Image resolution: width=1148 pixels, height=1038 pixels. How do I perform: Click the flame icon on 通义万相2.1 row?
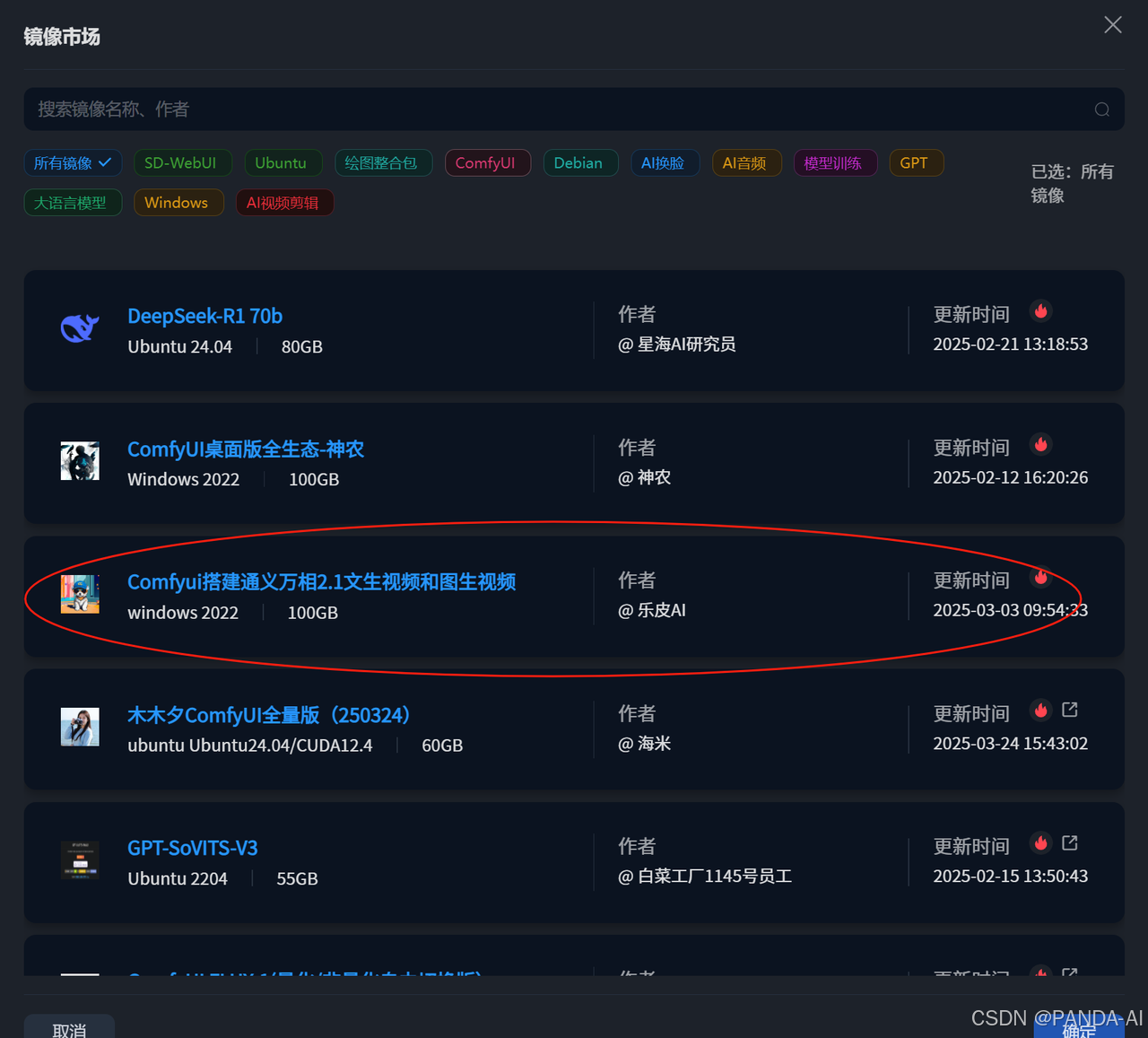point(1041,577)
